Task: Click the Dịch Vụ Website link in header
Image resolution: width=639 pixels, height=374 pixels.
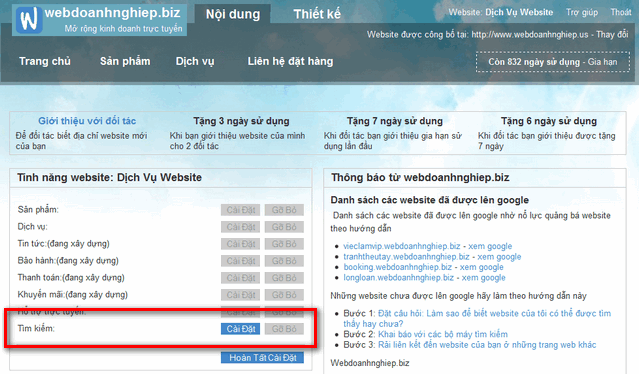Action: pyautogui.click(x=519, y=12)
